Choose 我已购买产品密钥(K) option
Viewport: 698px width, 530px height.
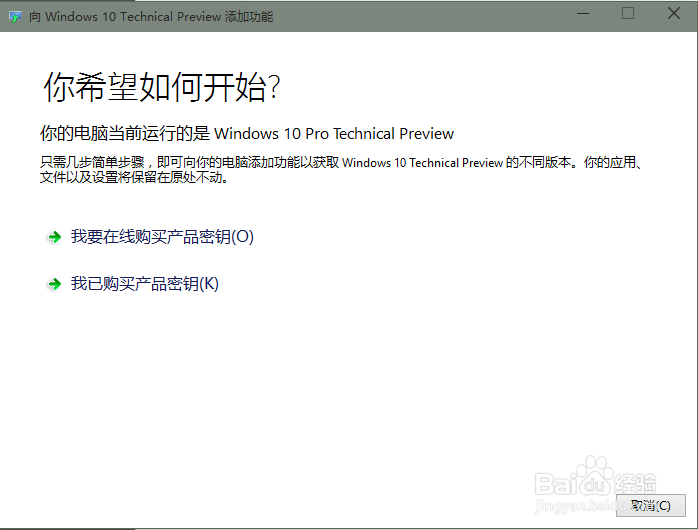click(145, 283)
